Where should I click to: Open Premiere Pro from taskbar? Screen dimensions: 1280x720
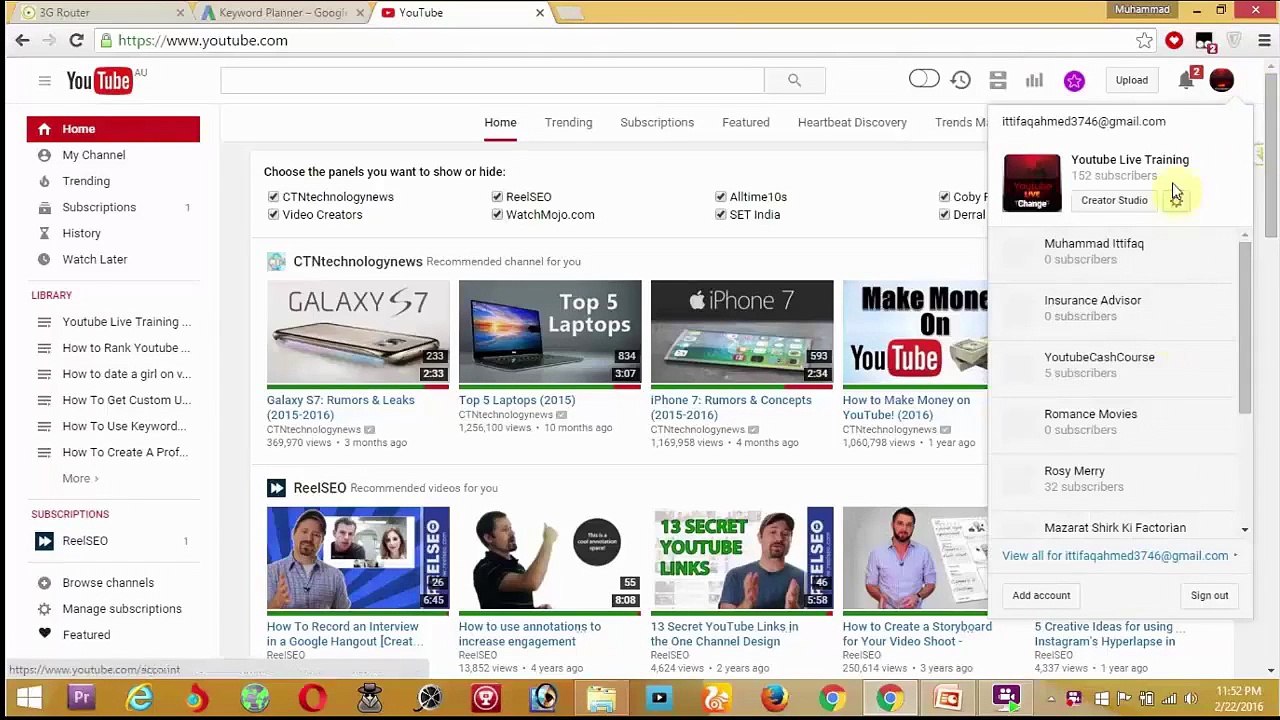[81, 697]
